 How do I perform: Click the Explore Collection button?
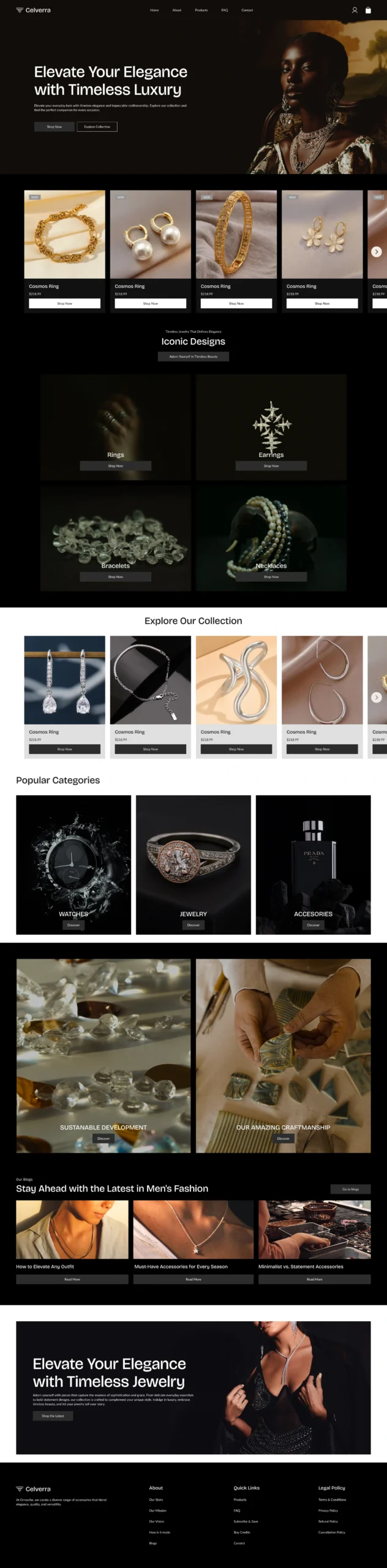click(97, 127)
